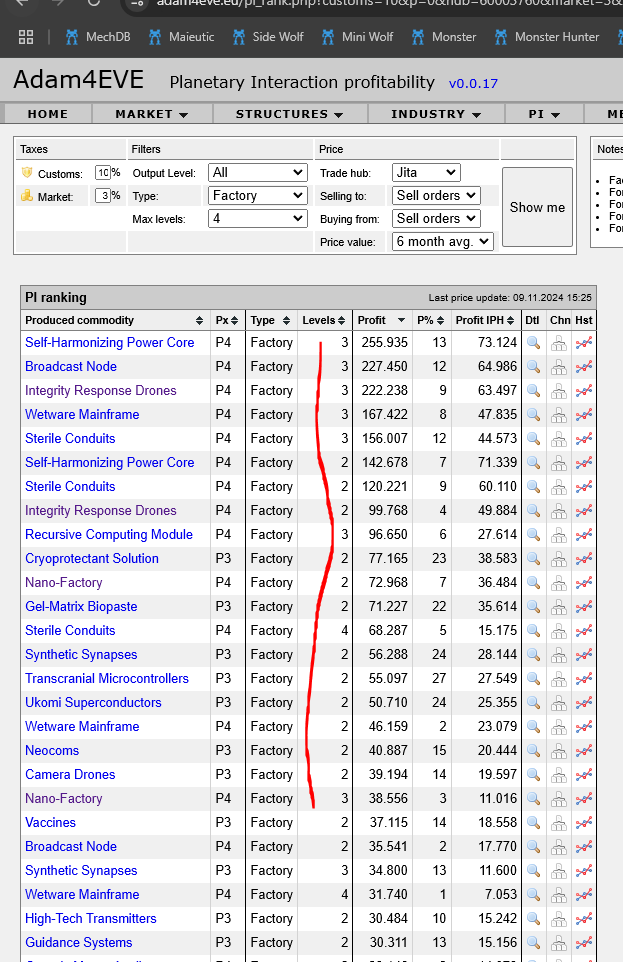Open details magnifier for Vaccines row
Image resolution: width=623 pixels, height=962 pixels.
pos(533,823)
